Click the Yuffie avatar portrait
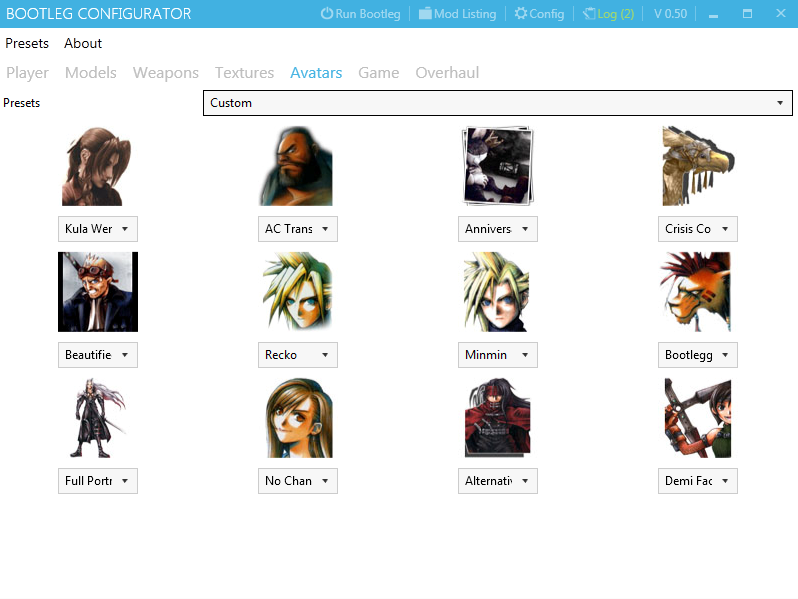 pos(698,417)
